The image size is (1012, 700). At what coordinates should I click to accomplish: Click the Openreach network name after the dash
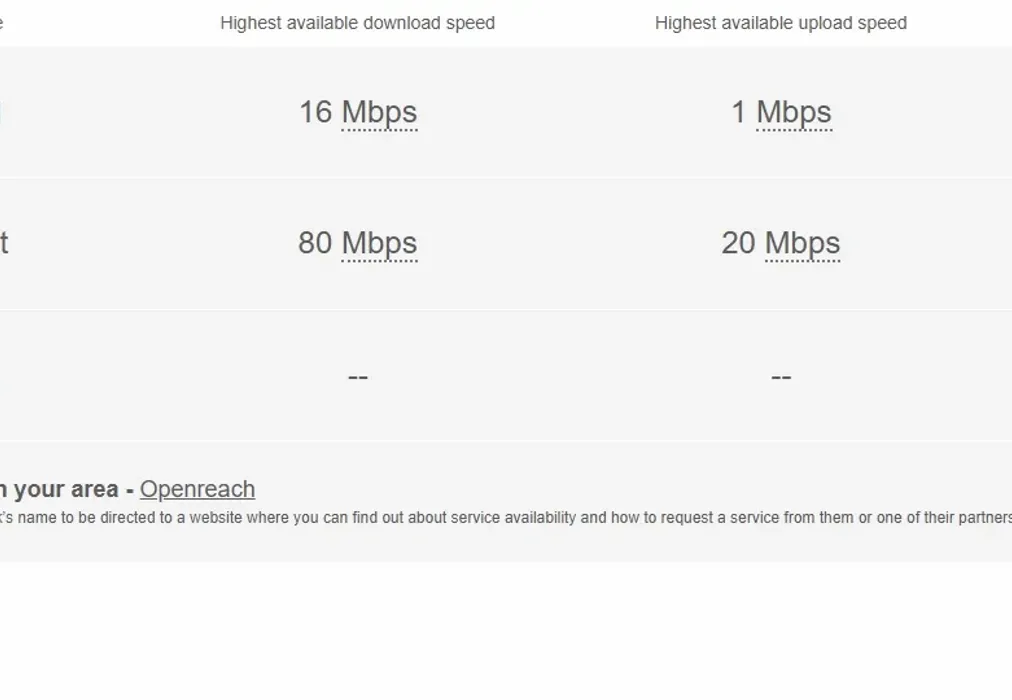197,489
